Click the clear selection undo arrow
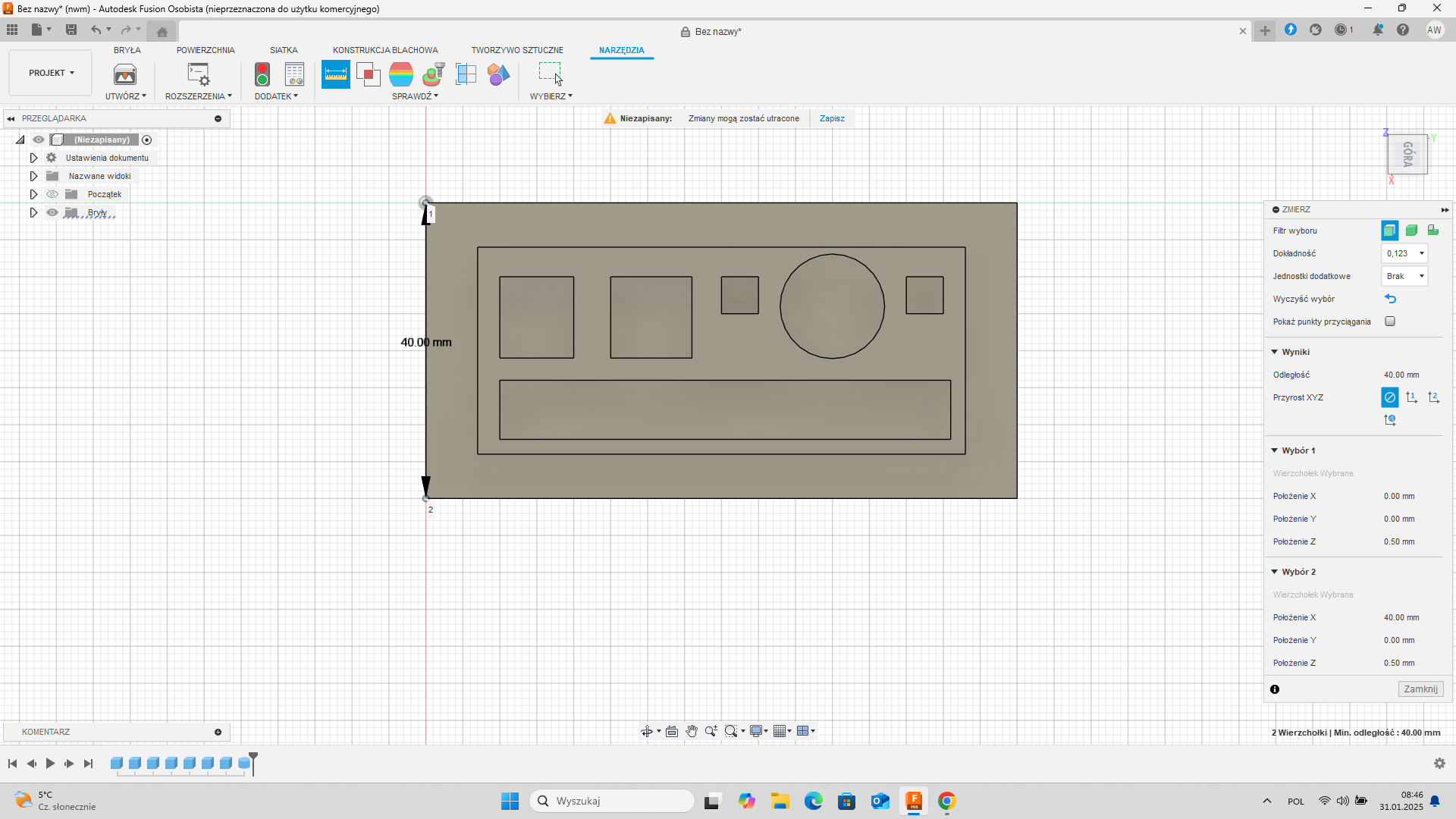 (x=1390, y=299)
